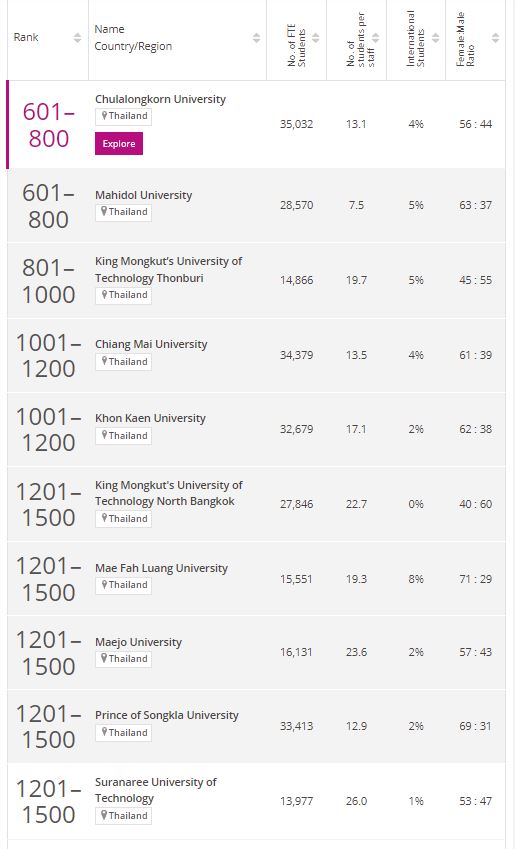This screenshot has width=515, height=849.
Task: Sort by International Students arrows
Action: click(435, 37)
